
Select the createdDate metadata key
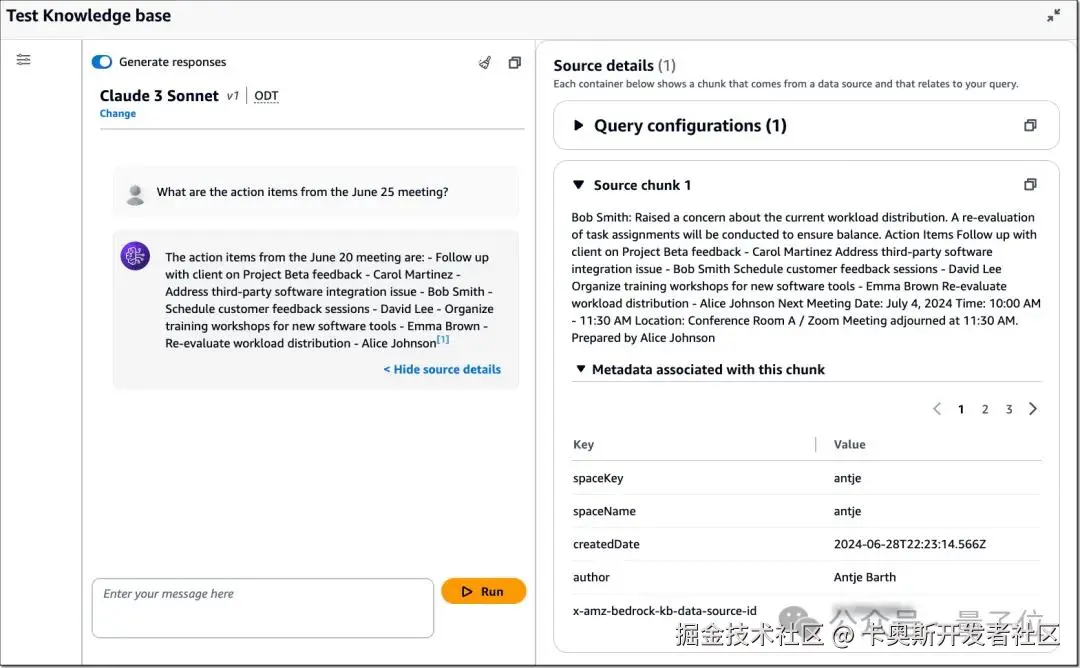[606, 544]
